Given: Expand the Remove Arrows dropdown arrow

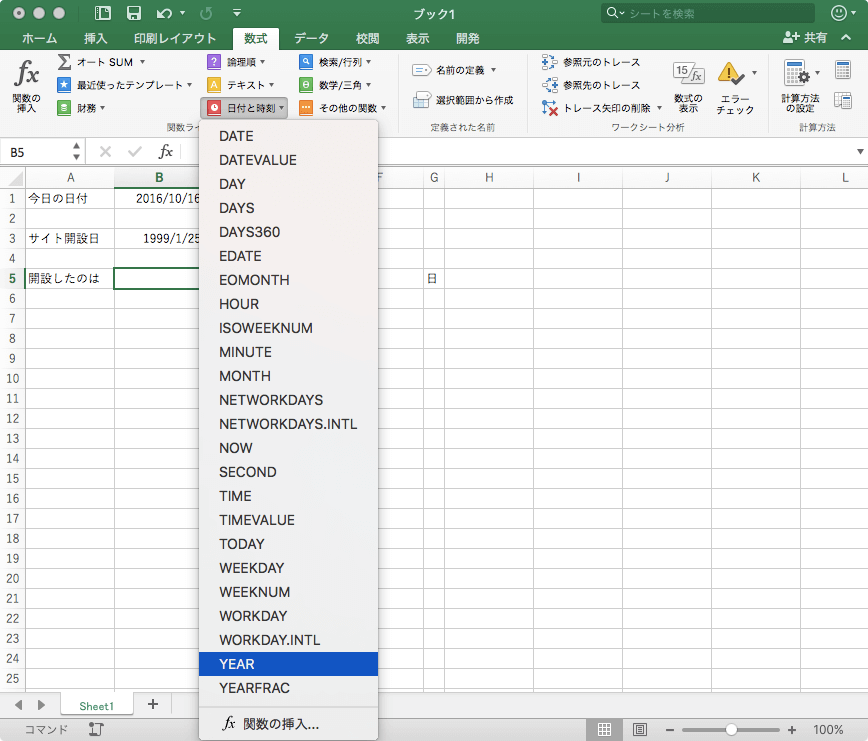Looking at the screenshot, I should 659,108.
